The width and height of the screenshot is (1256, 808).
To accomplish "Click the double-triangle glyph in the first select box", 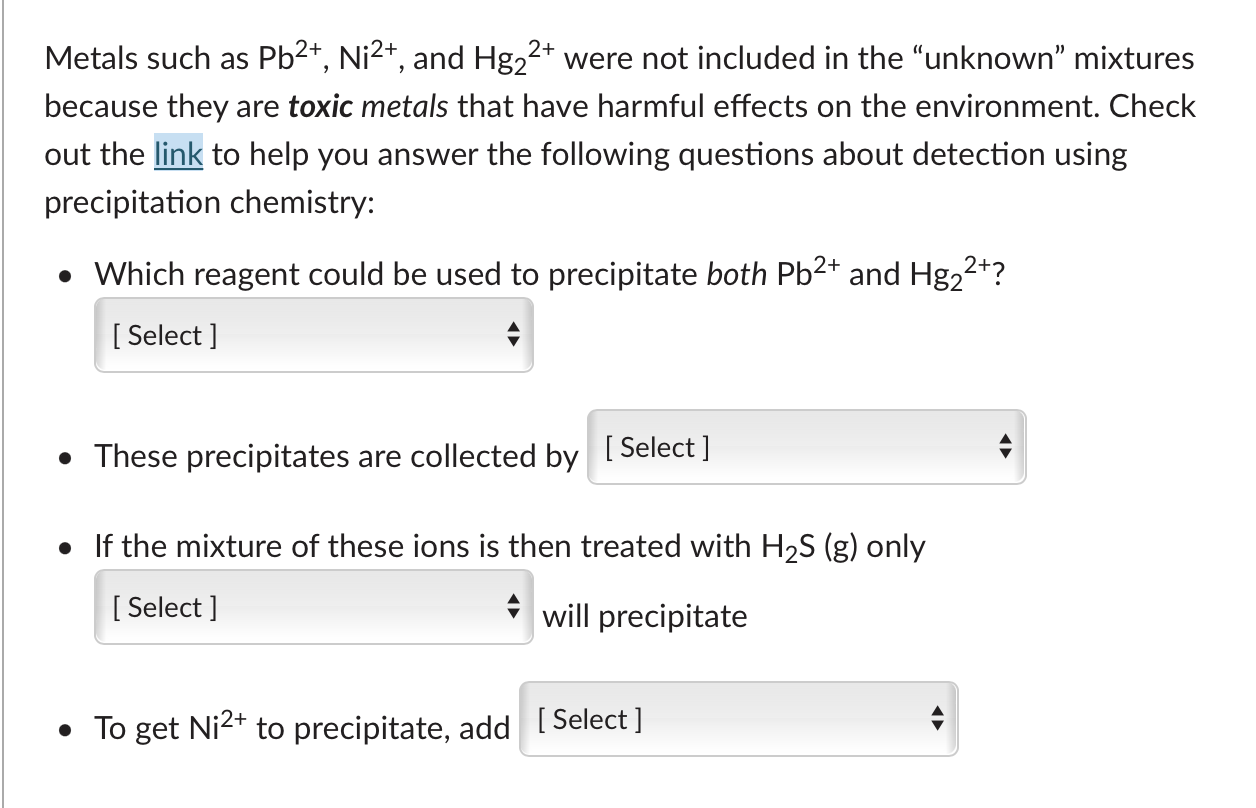I will click(514, 335).
